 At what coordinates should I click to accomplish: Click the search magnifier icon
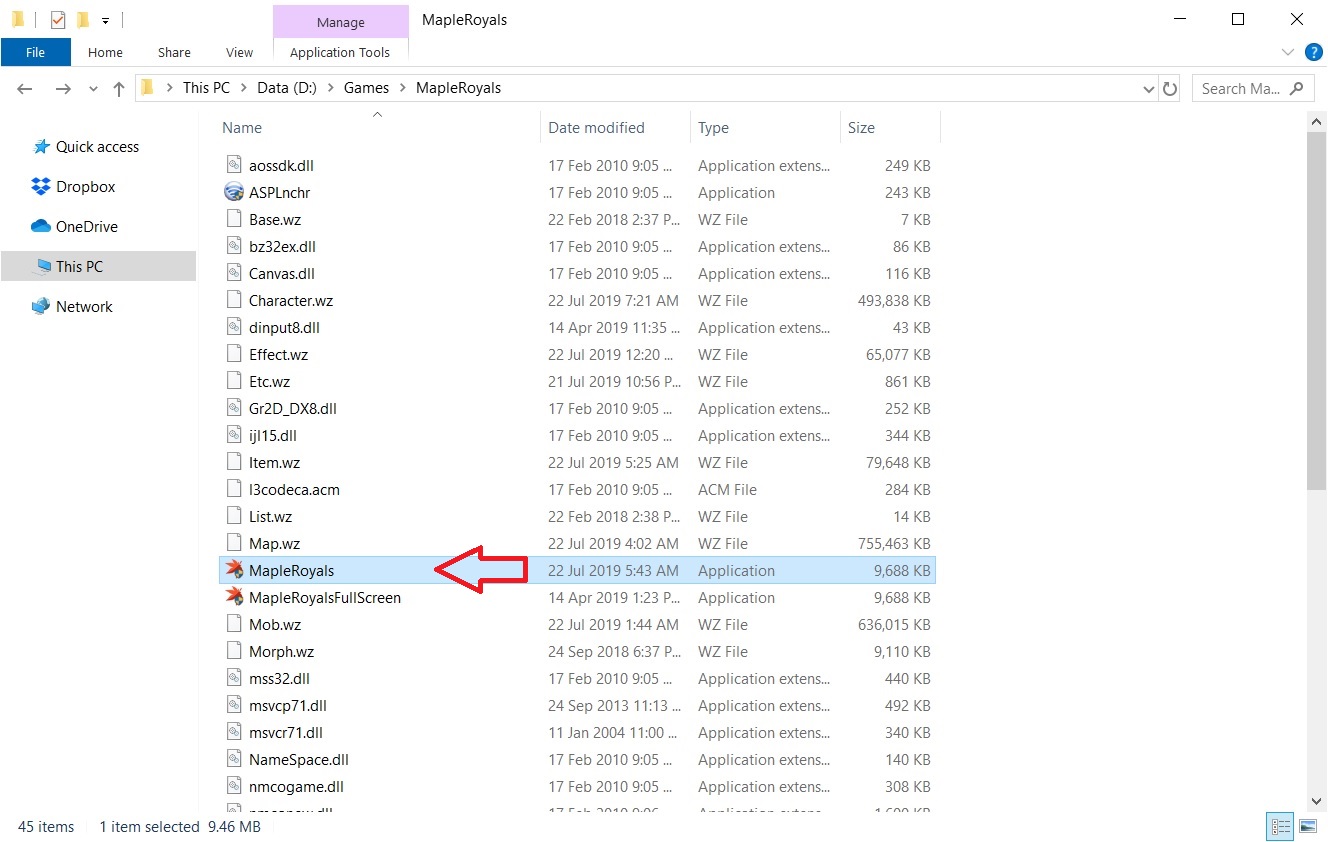pos(1298,88)
